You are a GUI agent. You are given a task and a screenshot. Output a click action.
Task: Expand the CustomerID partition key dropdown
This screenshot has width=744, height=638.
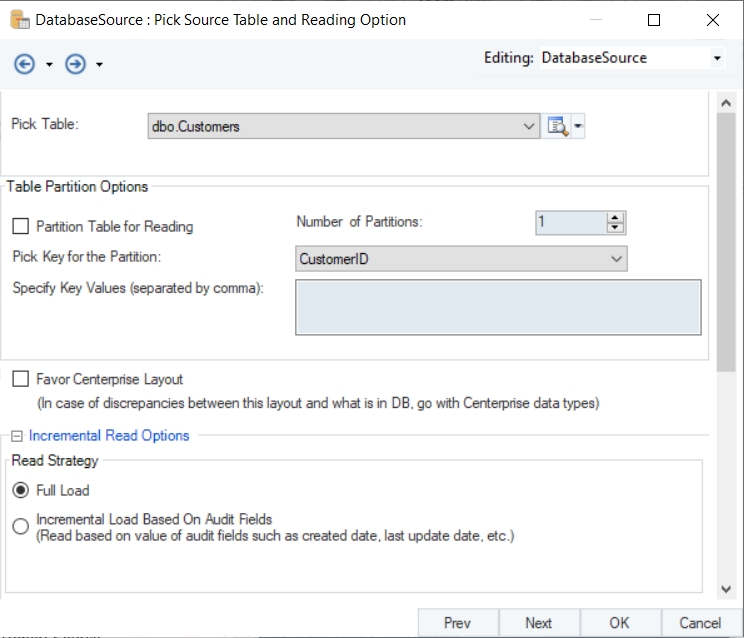click(615, 259)
